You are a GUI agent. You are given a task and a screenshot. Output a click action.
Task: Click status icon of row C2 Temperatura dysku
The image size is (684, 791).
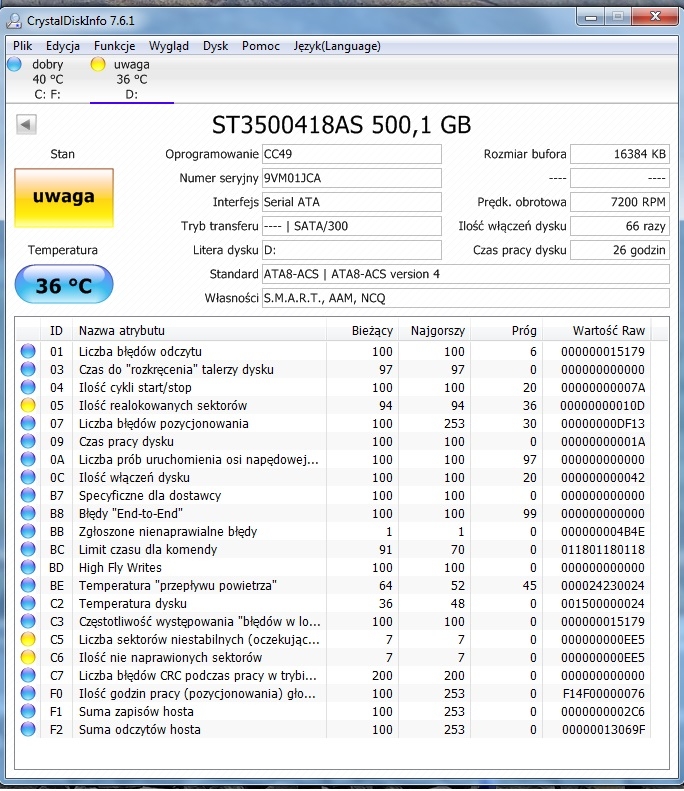tap(28, 603)
